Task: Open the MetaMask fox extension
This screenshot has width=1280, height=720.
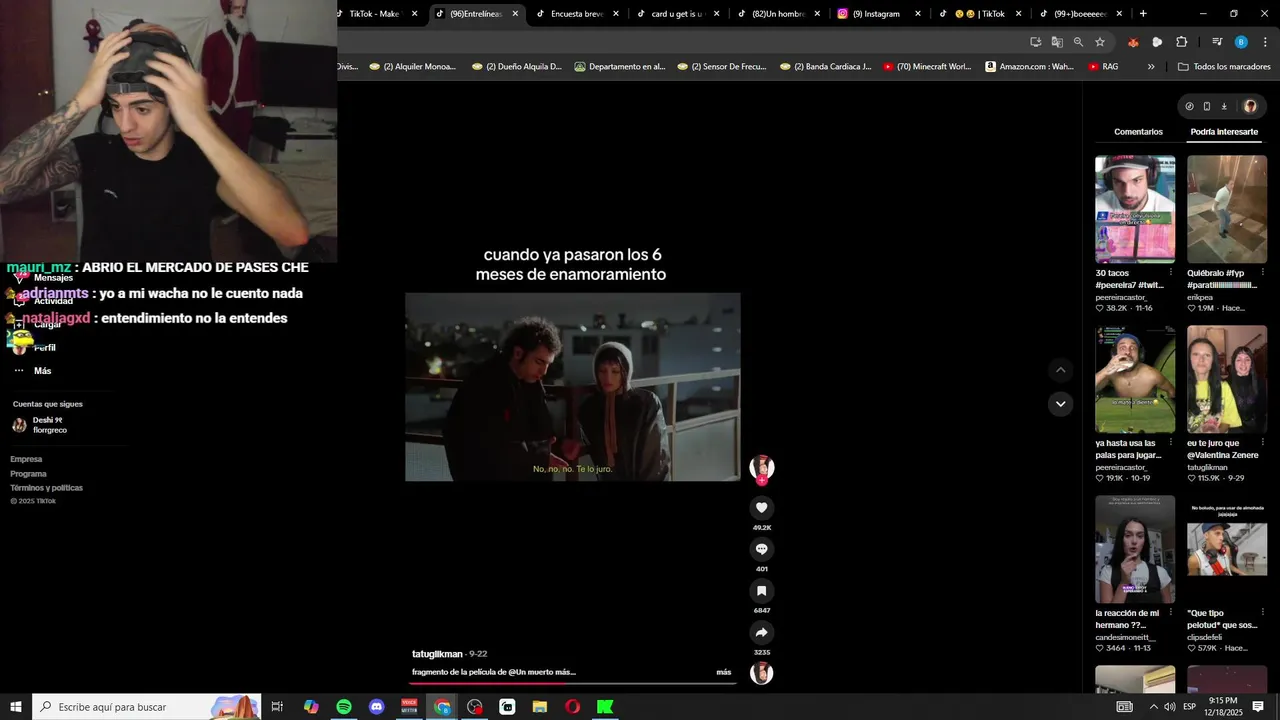Action: 1133,42
